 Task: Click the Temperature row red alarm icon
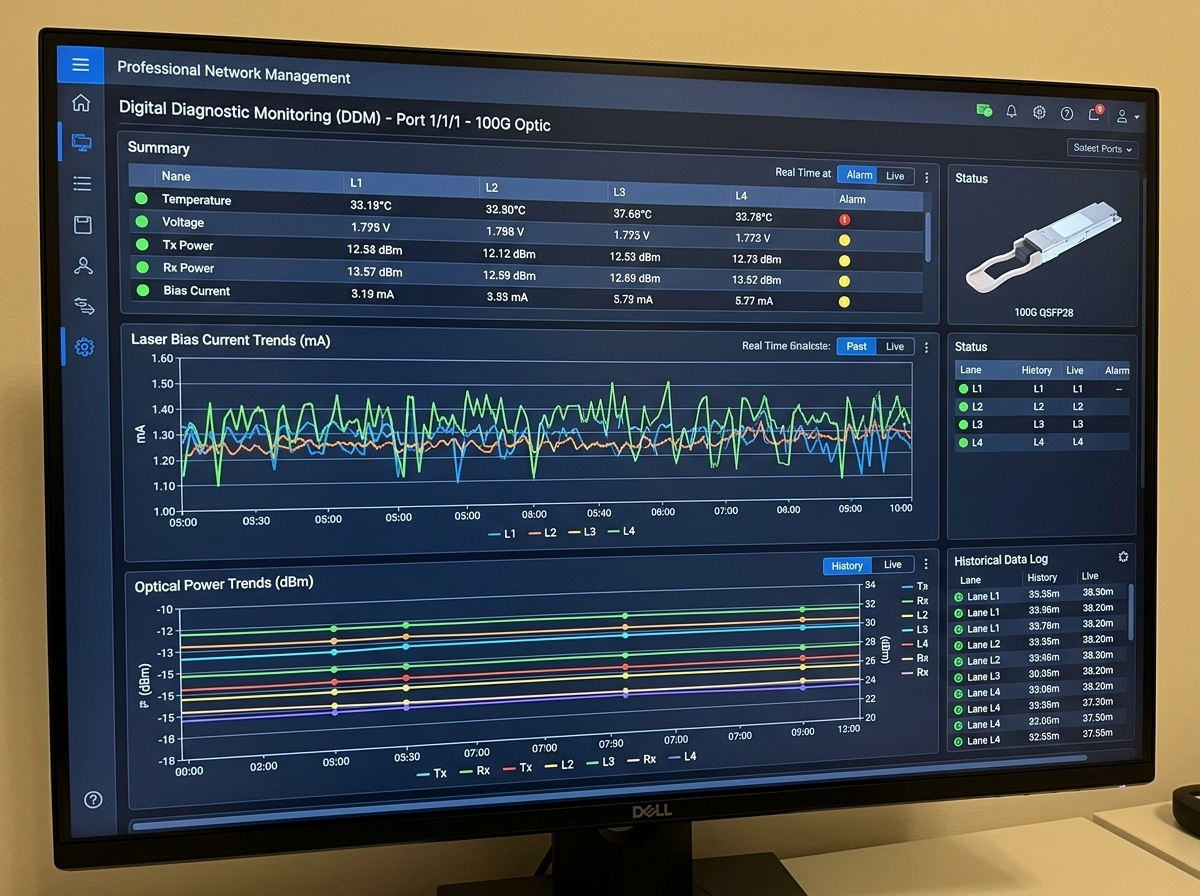[845, 220]
